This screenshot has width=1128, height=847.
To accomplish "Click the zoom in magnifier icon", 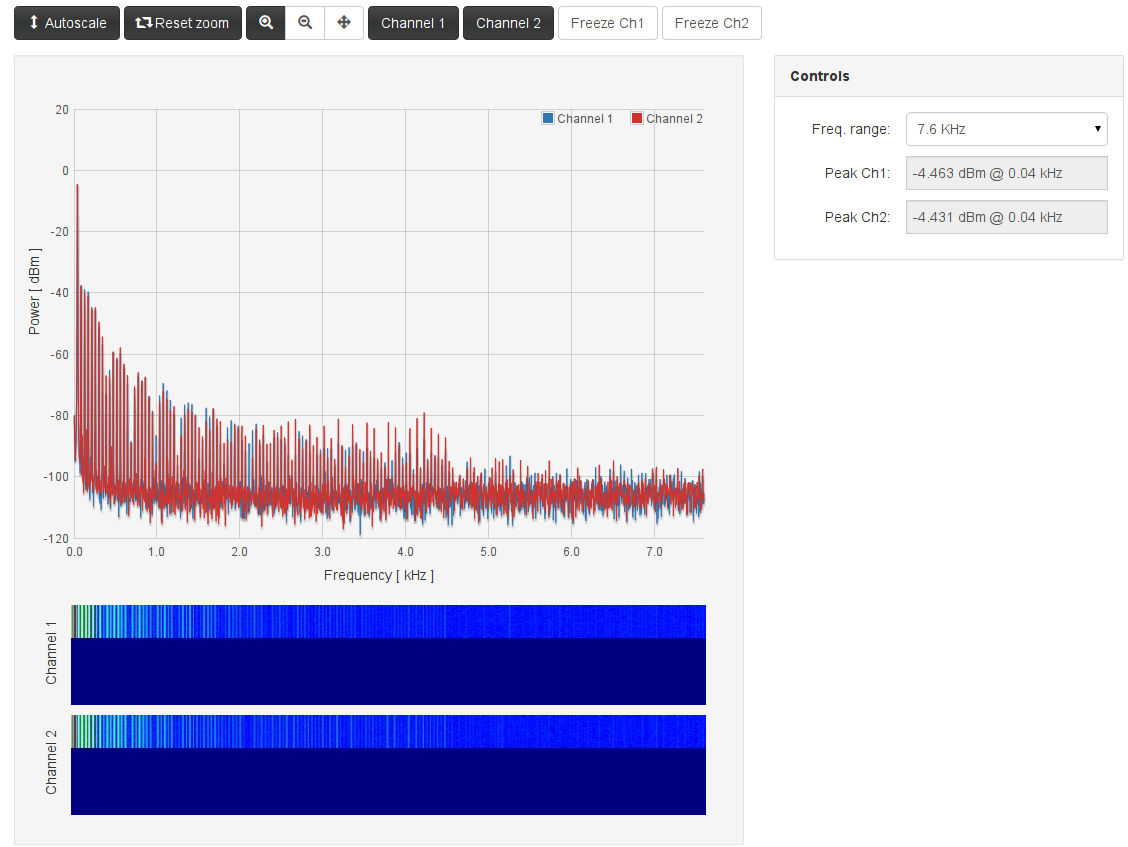I will click(266, 23).
